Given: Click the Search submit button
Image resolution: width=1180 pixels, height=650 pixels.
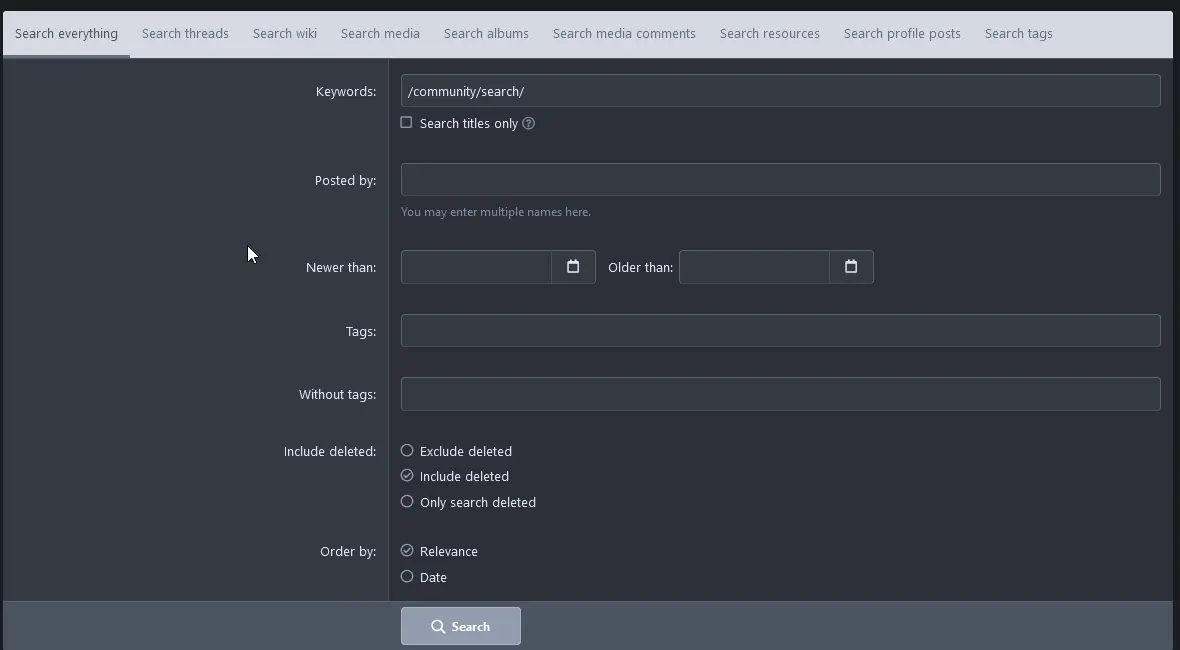Looking at the screenshot, I should [x=461, y=626].
